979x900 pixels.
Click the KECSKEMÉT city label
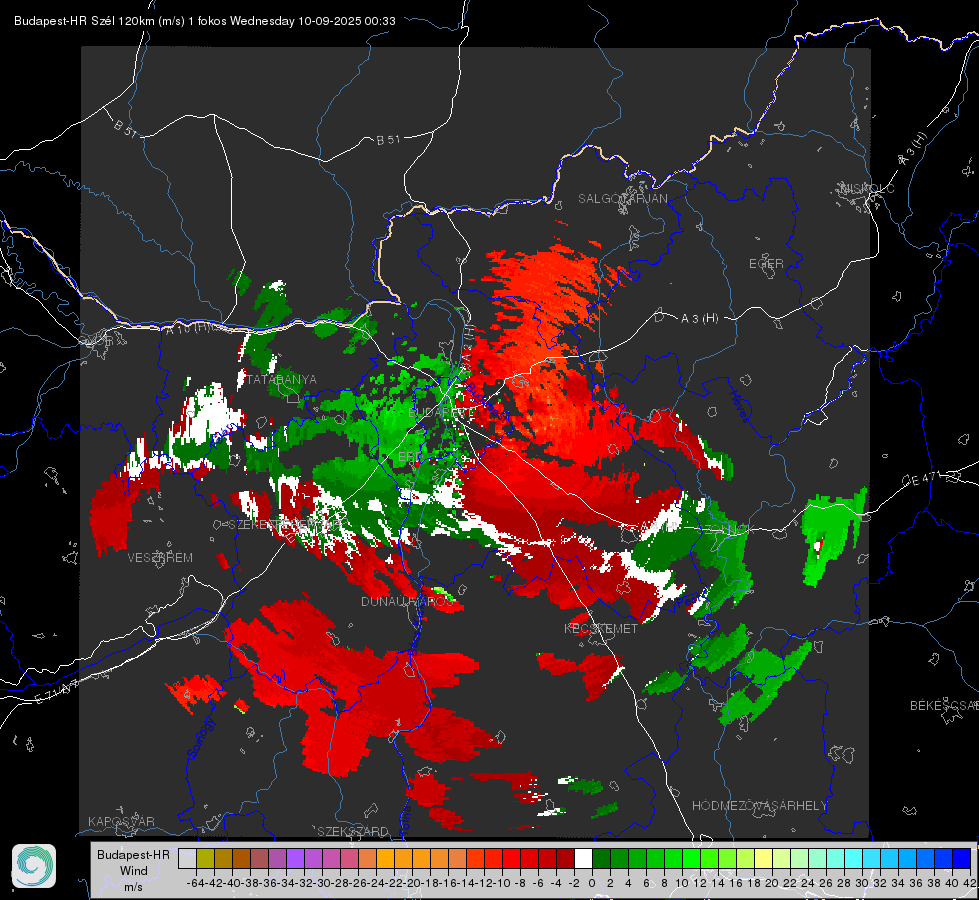(601, 628)
